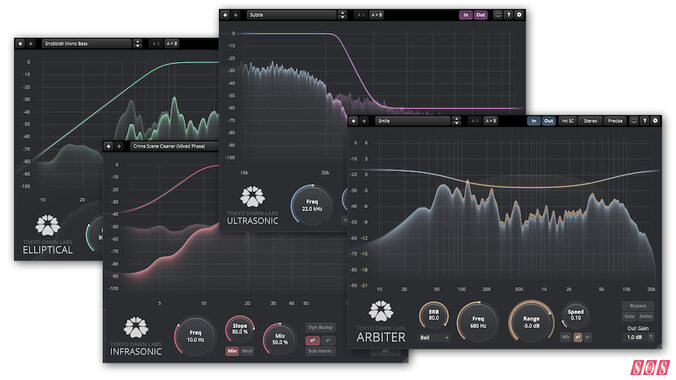
Task: Click the Infrasonic Freq 10.0 Hz knob
Action: 195,336
